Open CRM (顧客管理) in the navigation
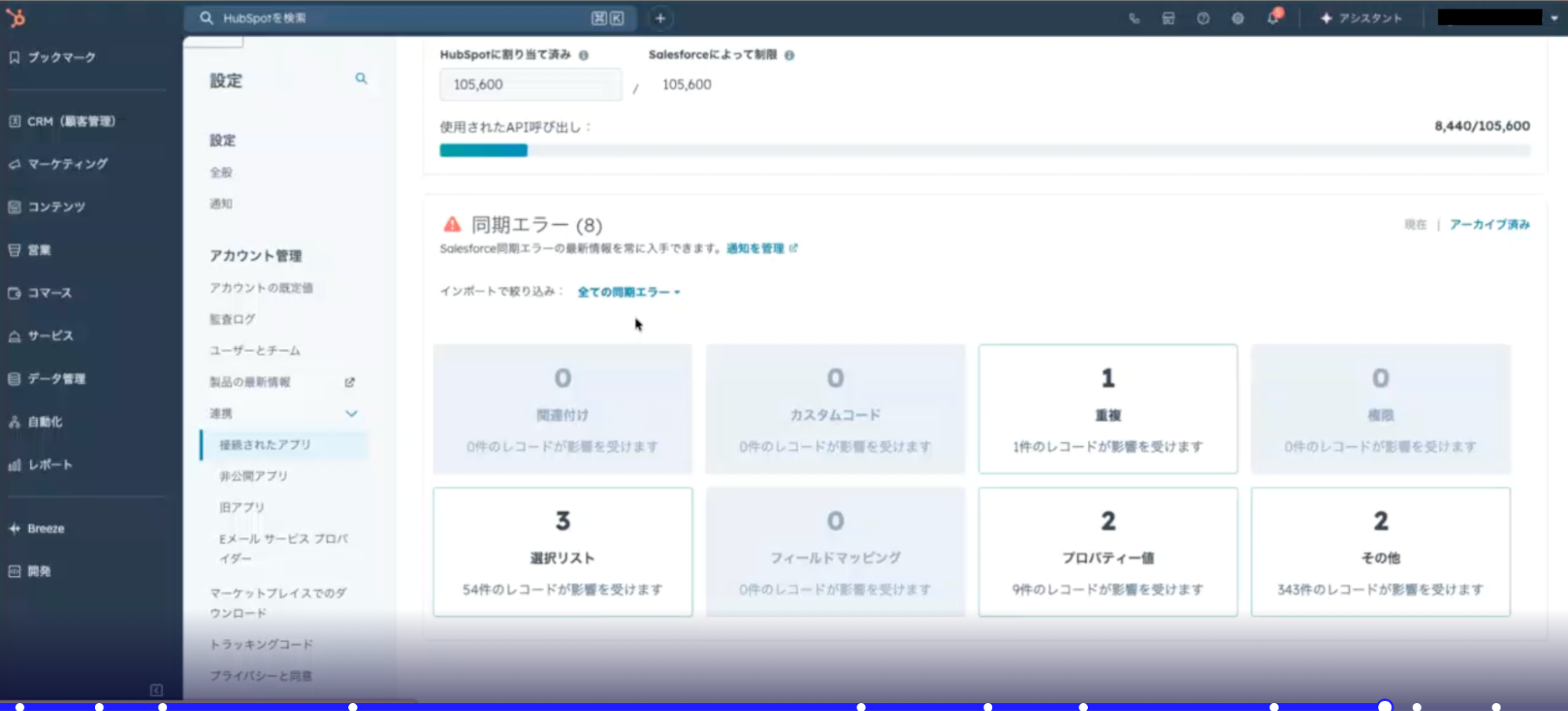 (x=71, y=122)
